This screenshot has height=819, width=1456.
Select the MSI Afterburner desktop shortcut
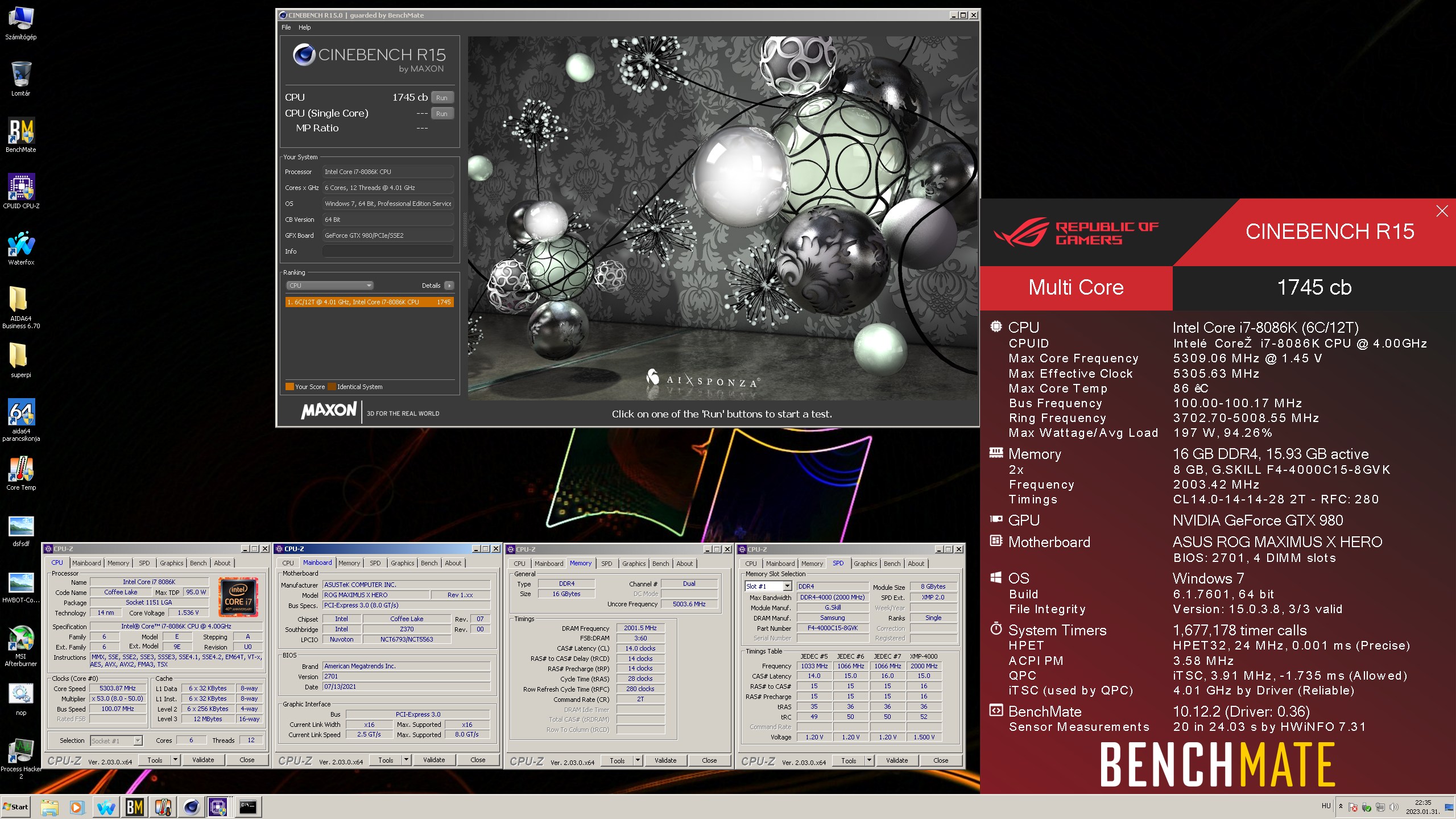pos(21,646)
